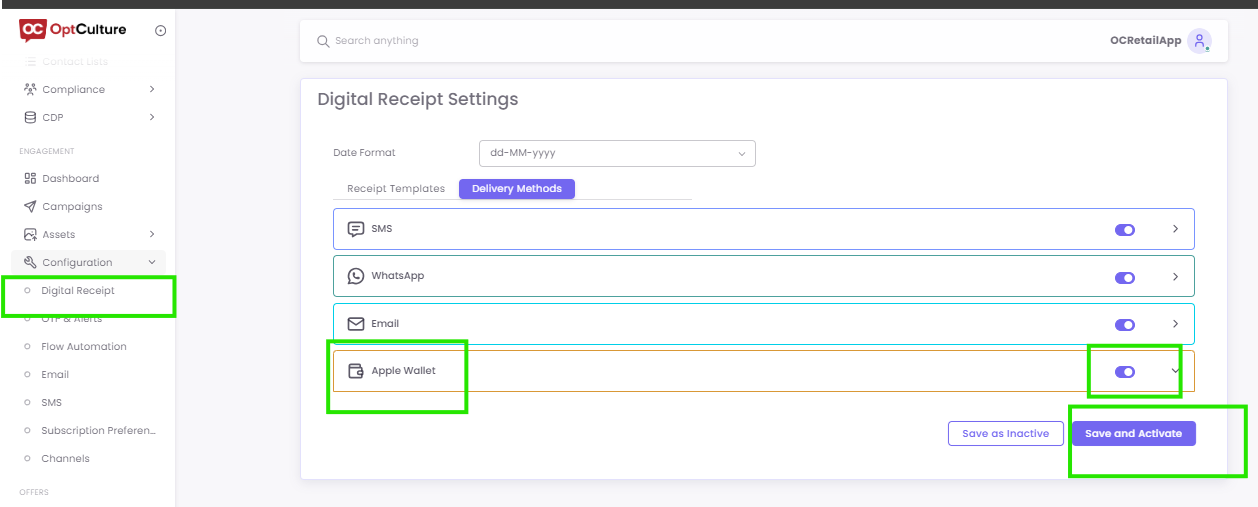
Task: Open Campaigns in the sidebar
Action: click(72, 206)
